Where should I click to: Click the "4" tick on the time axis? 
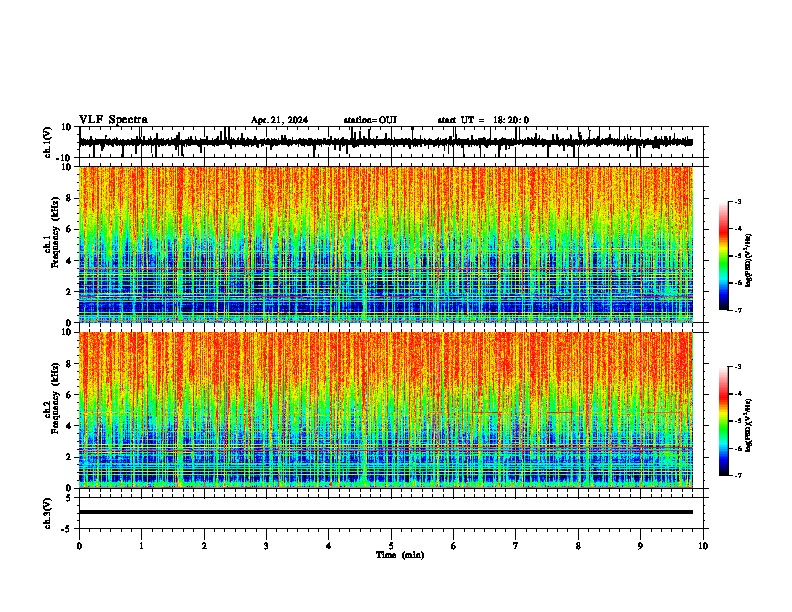329,546
